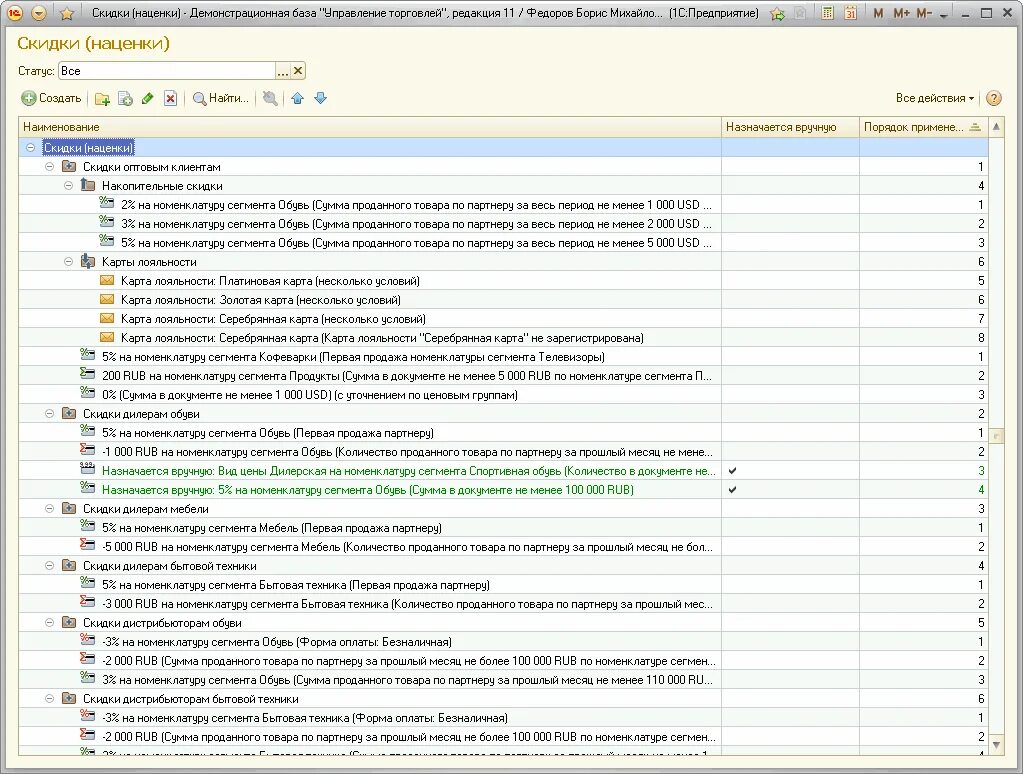This screenshot has width=1023, height=774.
Task: Toggle manual checkmark for 5% Обувь 100 000 RUB row
Action: 733,489
